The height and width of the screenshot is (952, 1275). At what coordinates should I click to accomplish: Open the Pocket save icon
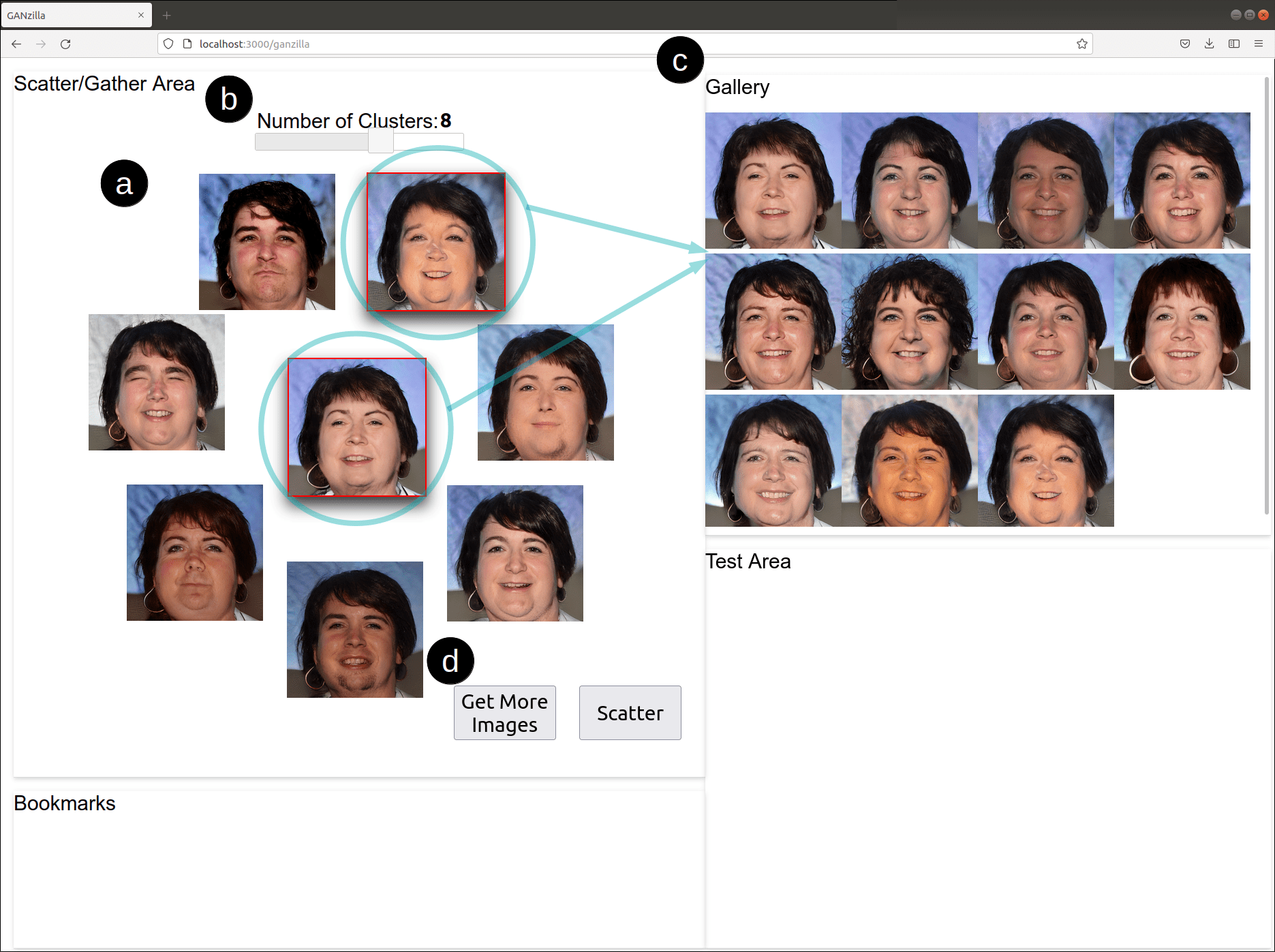point(1185,44)
